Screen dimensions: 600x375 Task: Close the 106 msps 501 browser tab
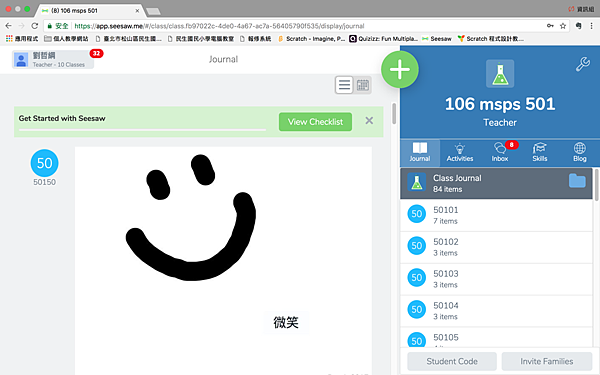pyautogui.click(x=137, y=11)
